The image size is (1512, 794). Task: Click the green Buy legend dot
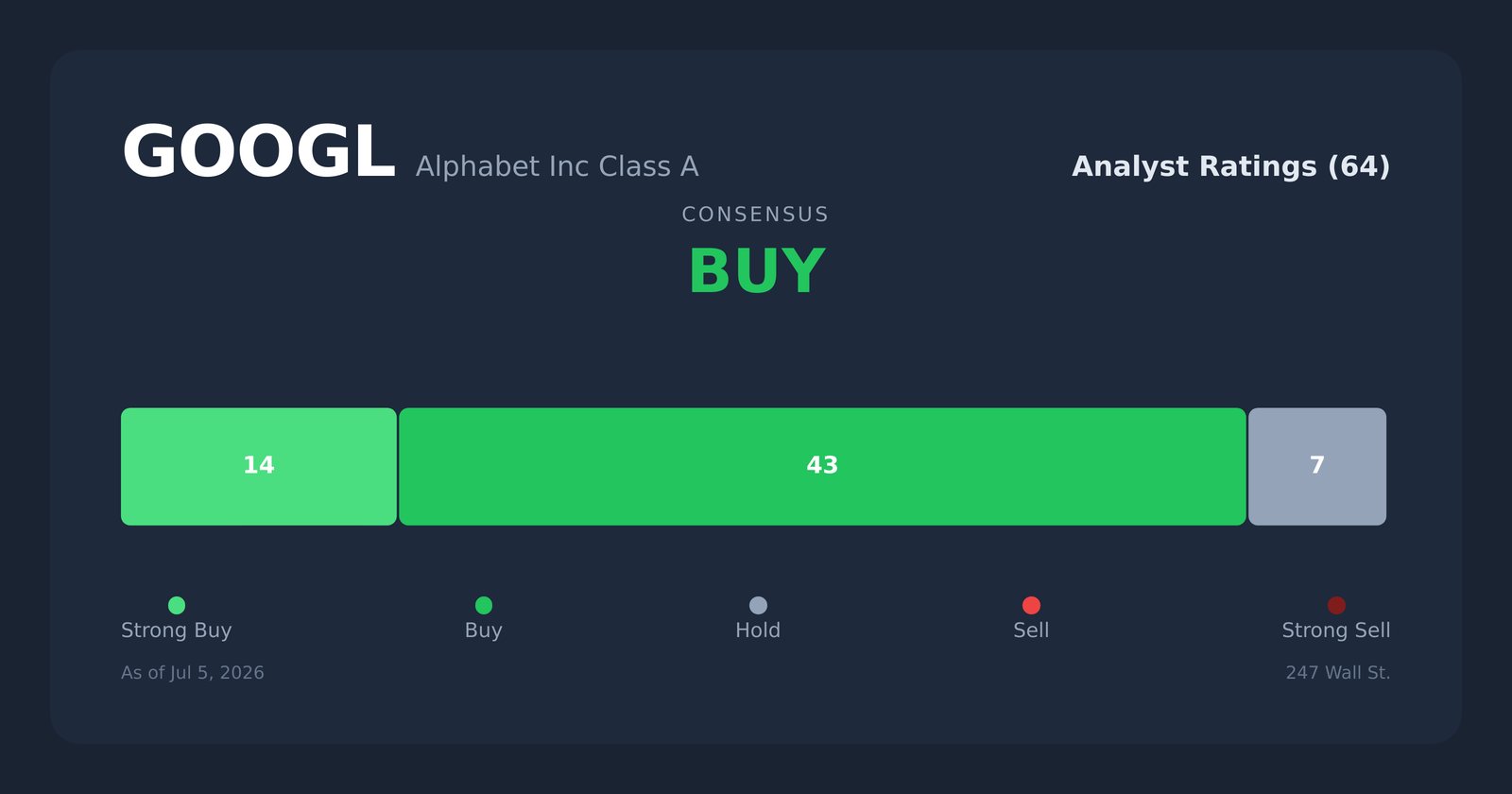(x=484, y=605)
